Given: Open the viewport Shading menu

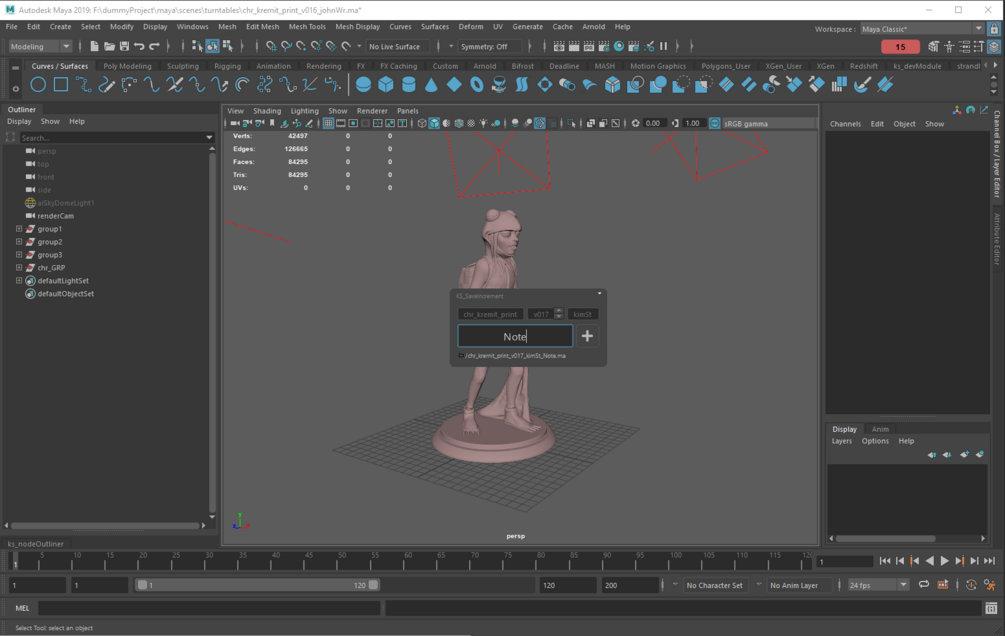Looking at the screenshot, I should point(267,111).
